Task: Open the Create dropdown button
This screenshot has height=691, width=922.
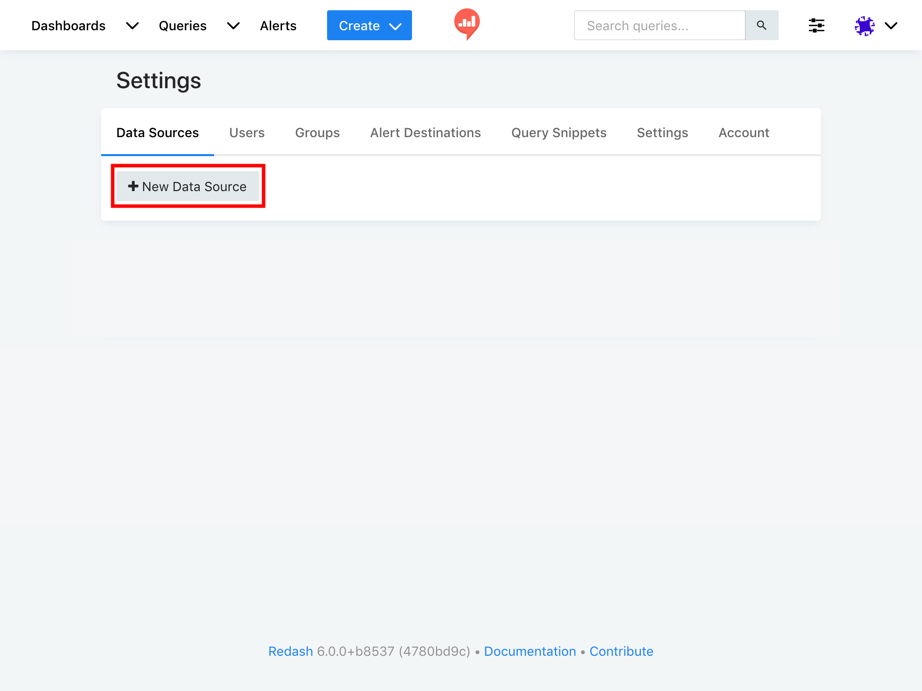Action: point(369,26)
